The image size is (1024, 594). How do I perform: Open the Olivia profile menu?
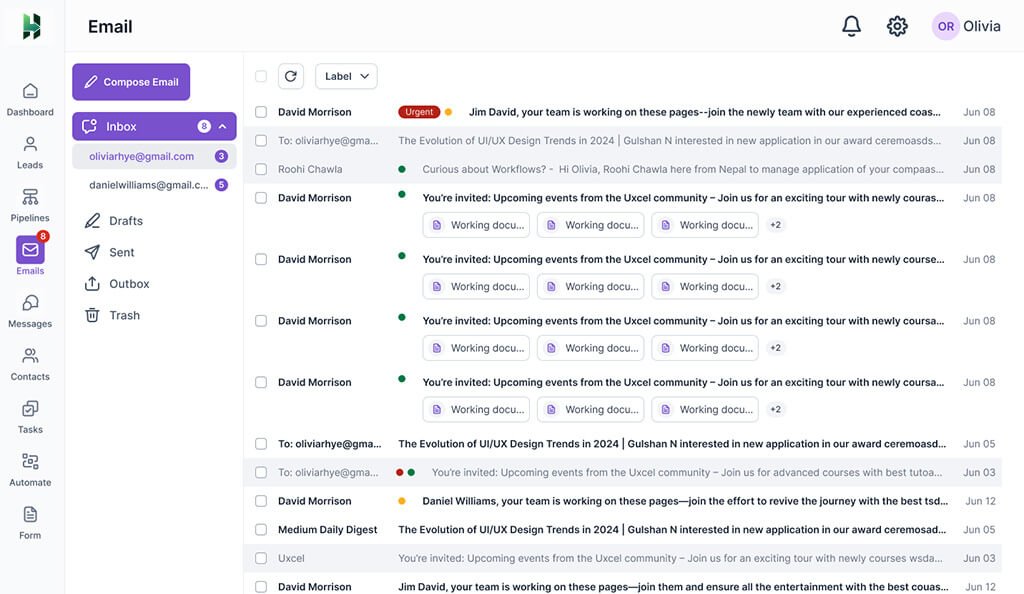966,25
